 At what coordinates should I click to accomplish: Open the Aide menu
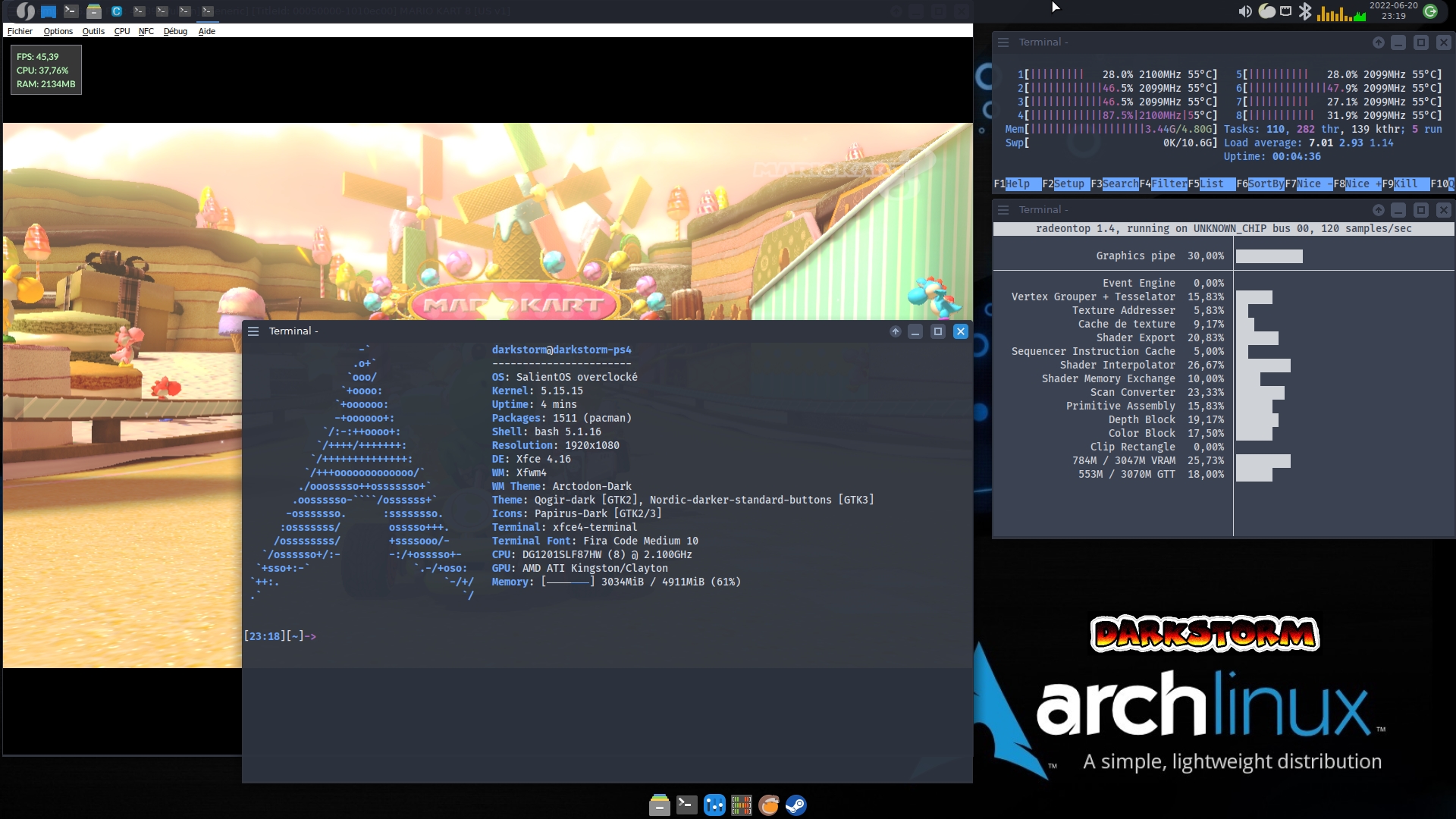coord(206,31)
